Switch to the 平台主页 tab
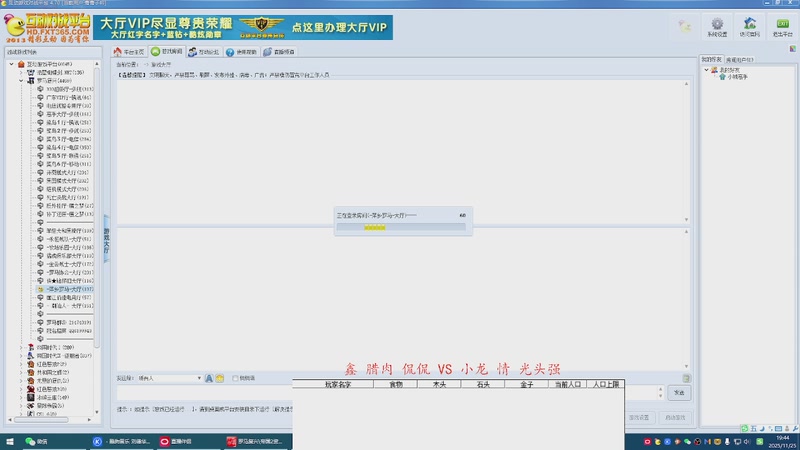Screen dimensions: 800x450 click(x=129, y=52)
